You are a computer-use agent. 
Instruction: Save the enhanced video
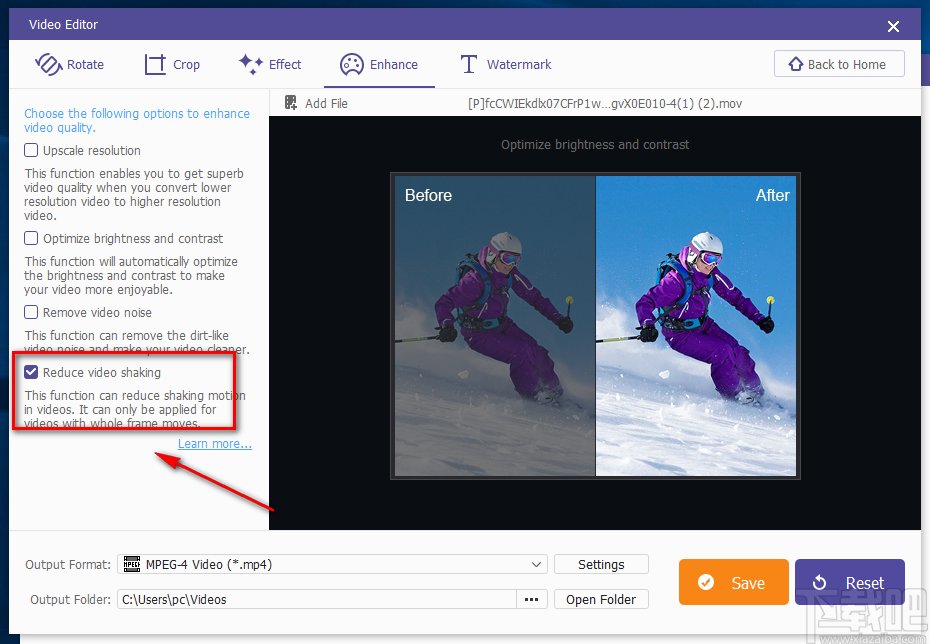click(734, 582)
